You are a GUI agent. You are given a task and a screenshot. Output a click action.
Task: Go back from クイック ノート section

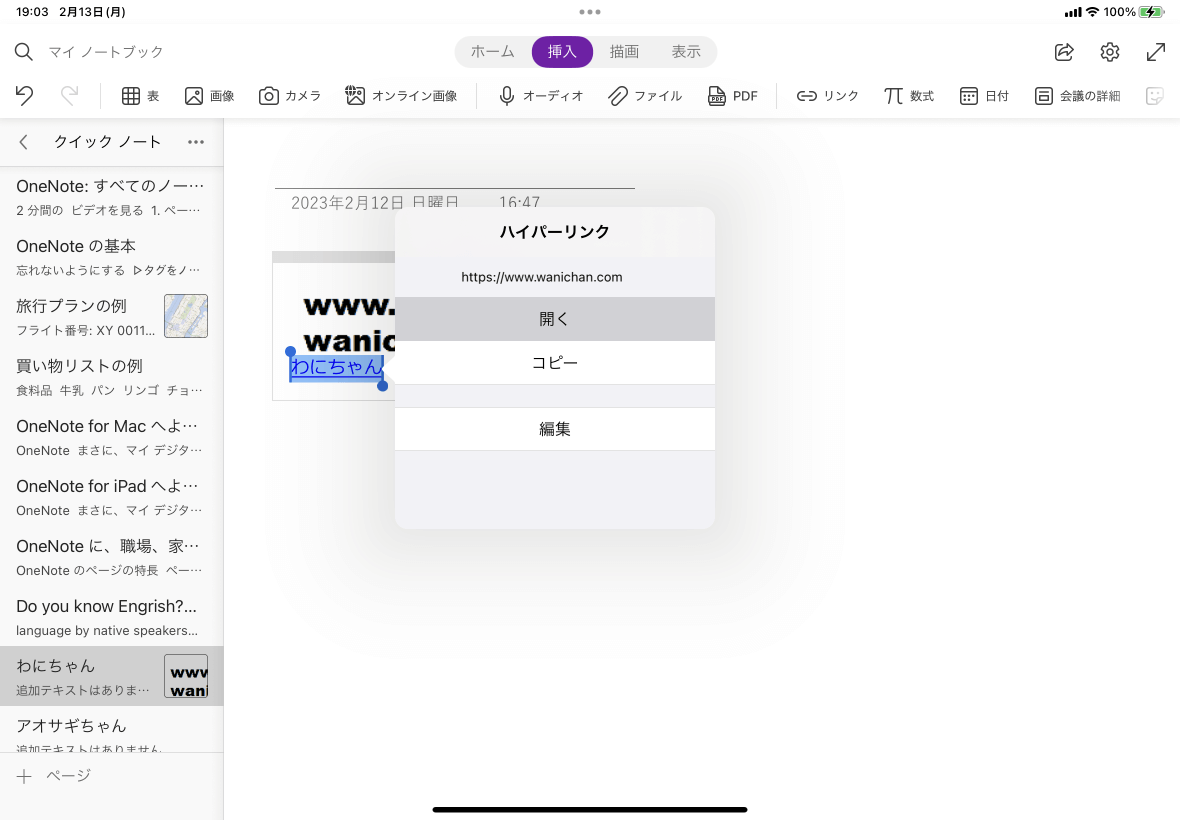[23, 141]
